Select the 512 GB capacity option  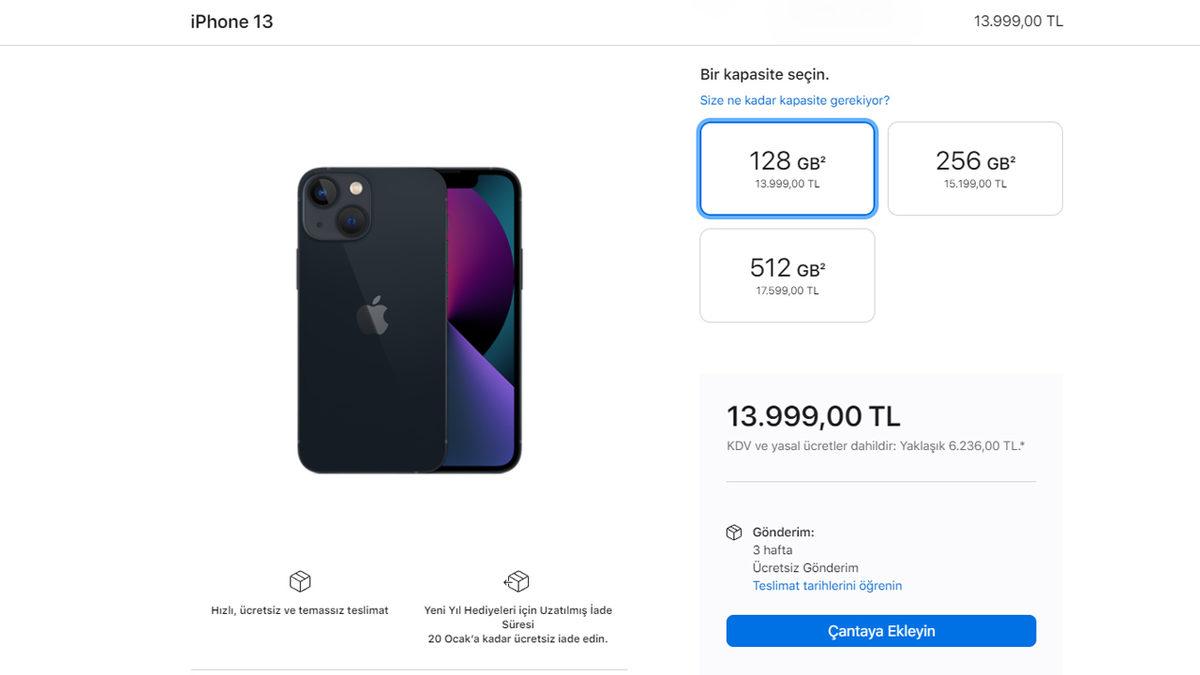[786, 274]
